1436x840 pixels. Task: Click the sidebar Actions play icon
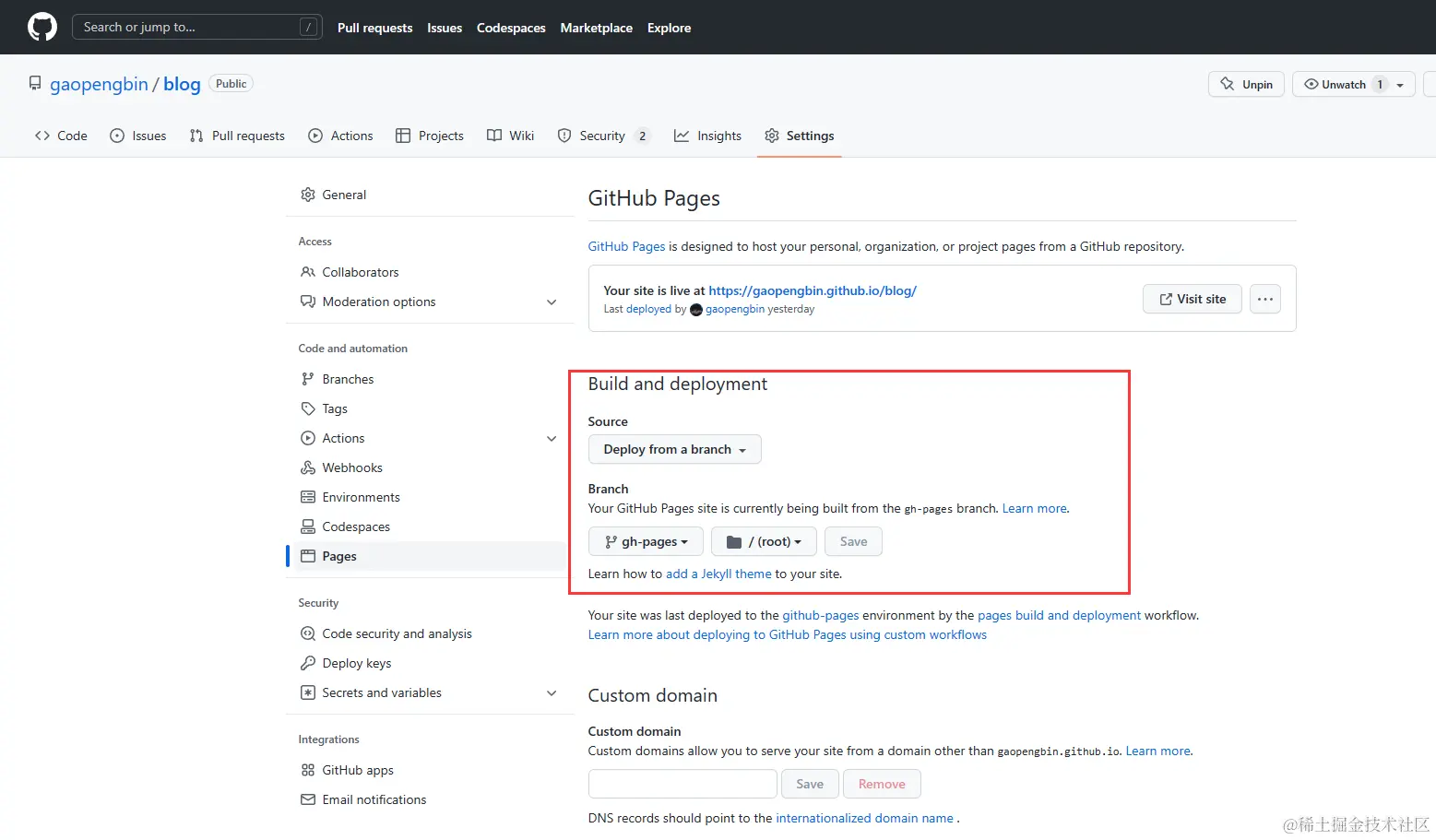coord(308,438)
